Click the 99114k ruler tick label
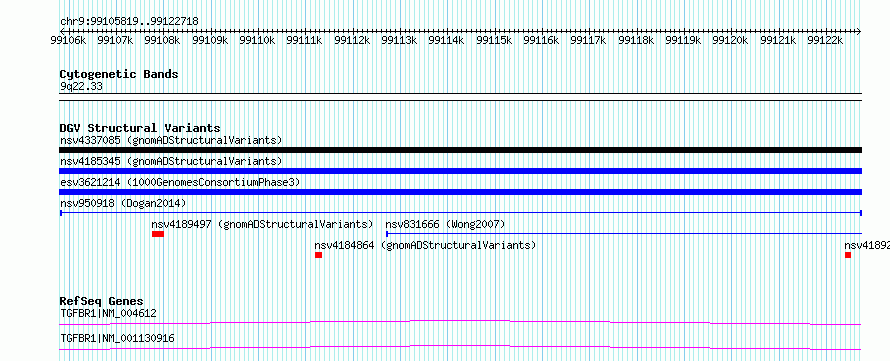This screenshot has height=361, width=890. 446,40
